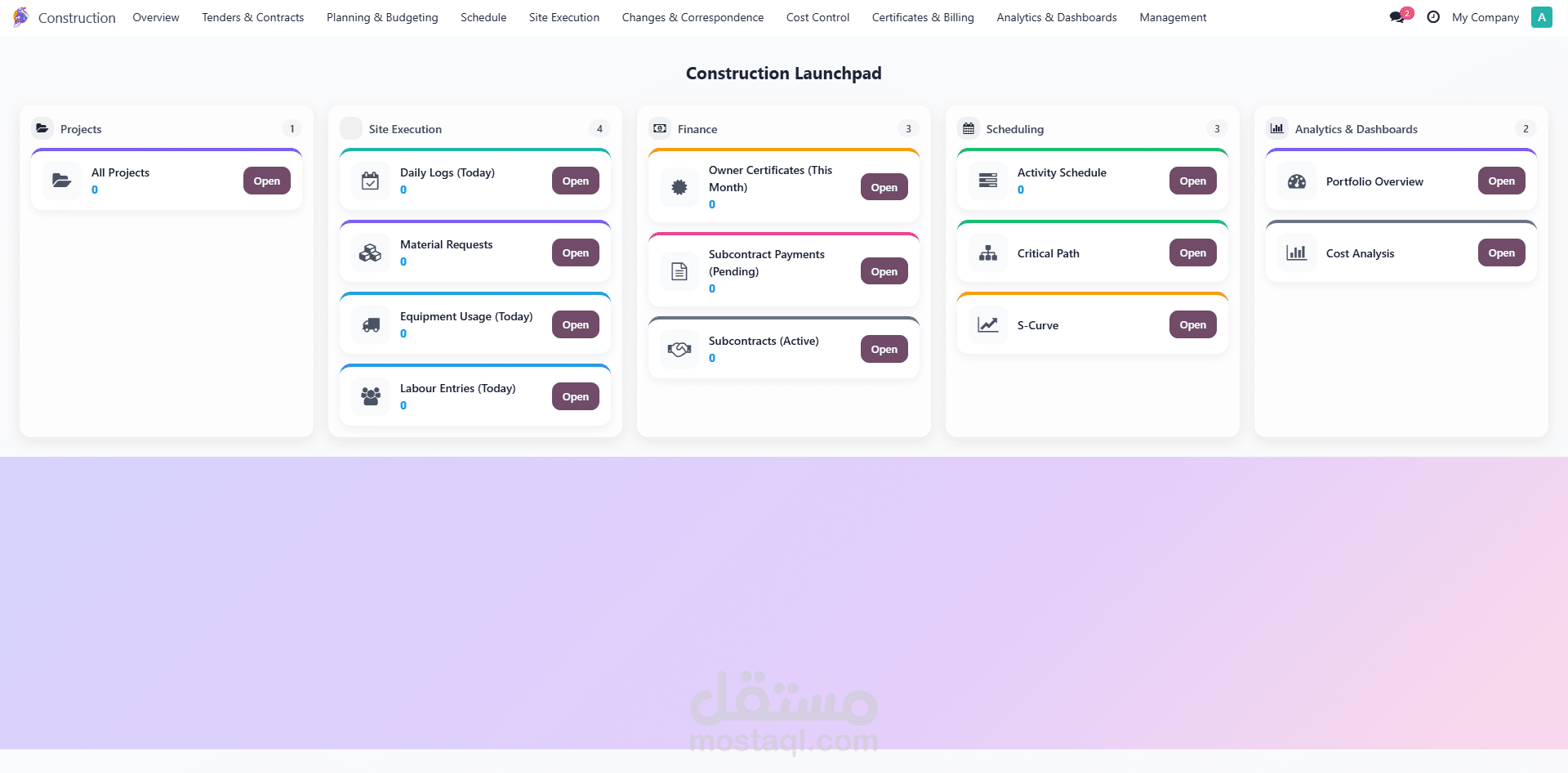
Task: Click Open on Labour Entries (Today)
Action: (576, 396)
